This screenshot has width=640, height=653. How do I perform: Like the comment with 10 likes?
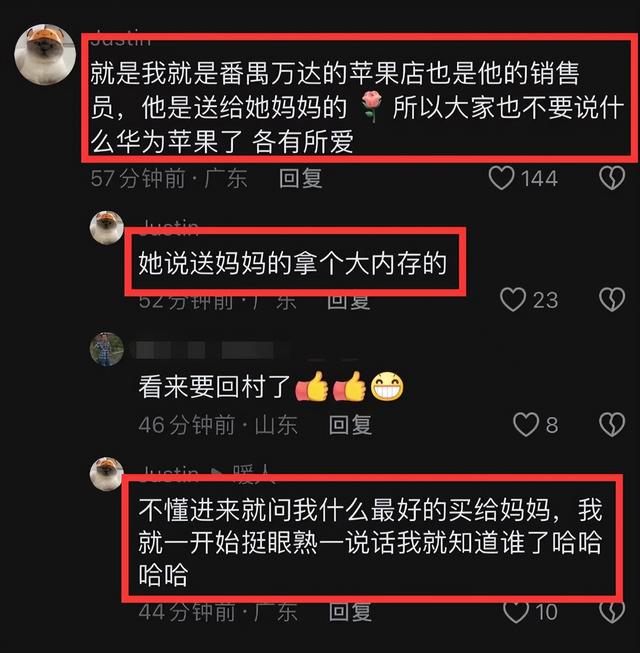point(516,612)
